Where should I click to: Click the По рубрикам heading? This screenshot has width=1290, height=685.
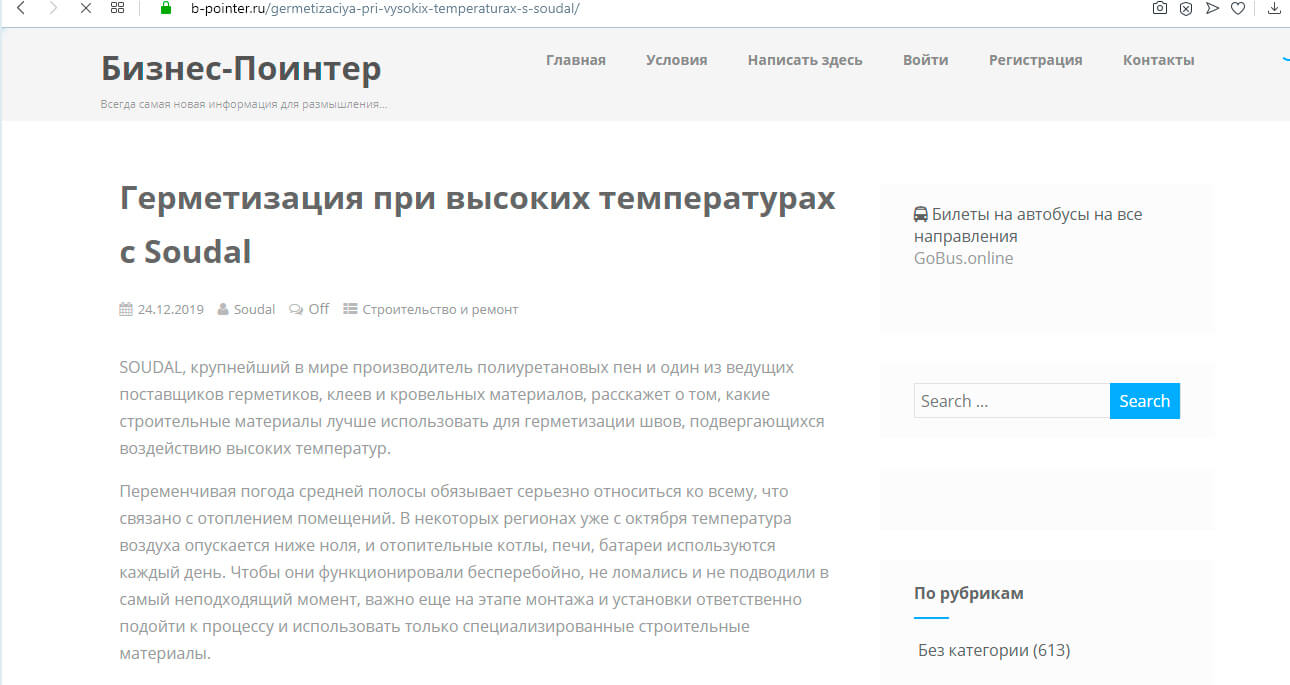coord(969,593)
